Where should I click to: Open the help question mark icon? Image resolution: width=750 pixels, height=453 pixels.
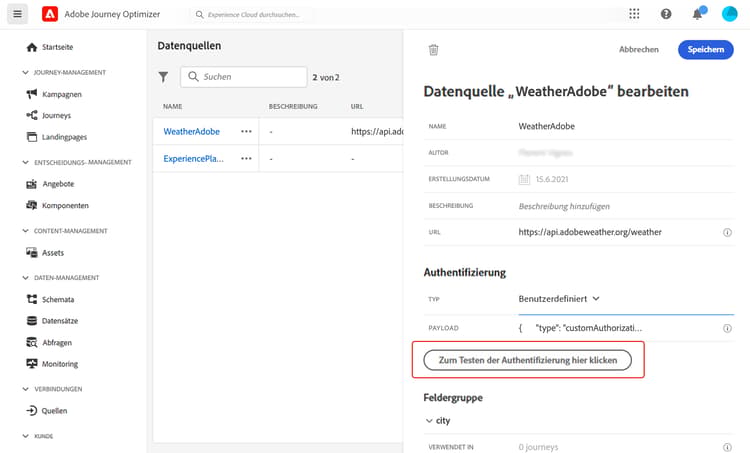[666, 14]
